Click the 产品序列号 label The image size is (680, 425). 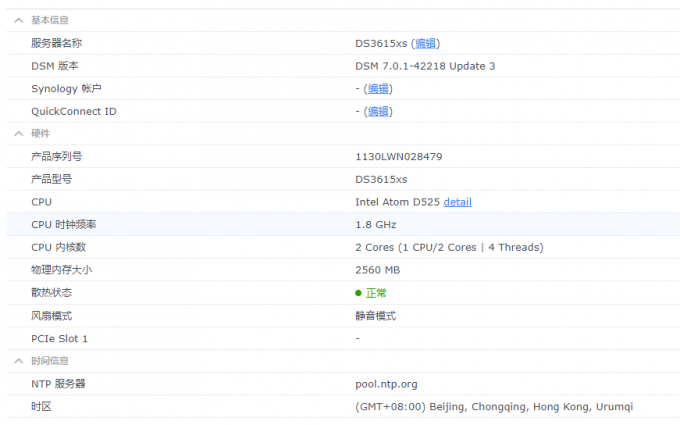56,157
